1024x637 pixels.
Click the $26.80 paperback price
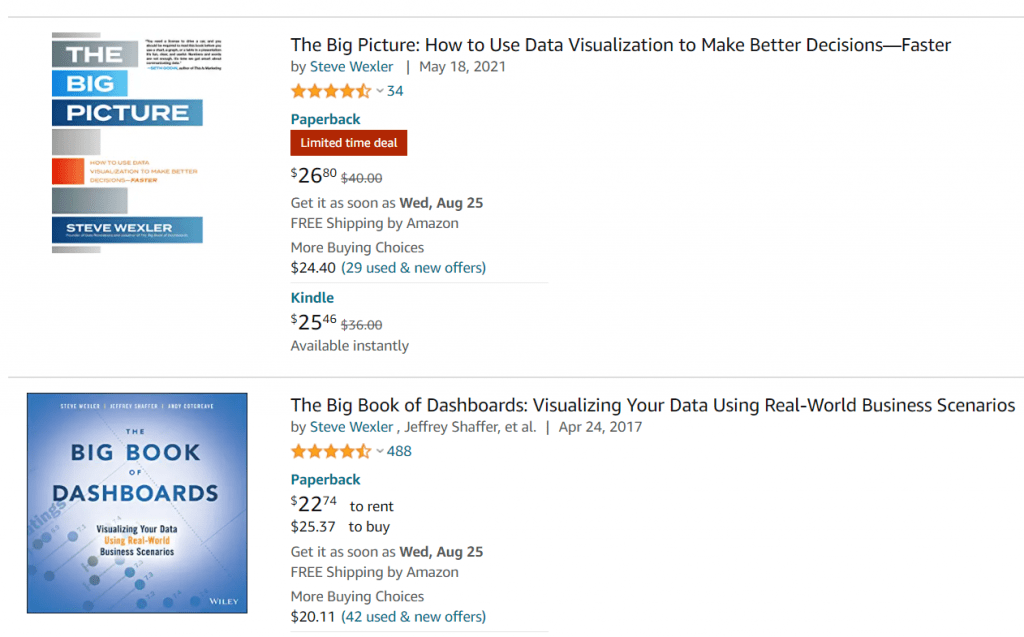coord(313,175)
